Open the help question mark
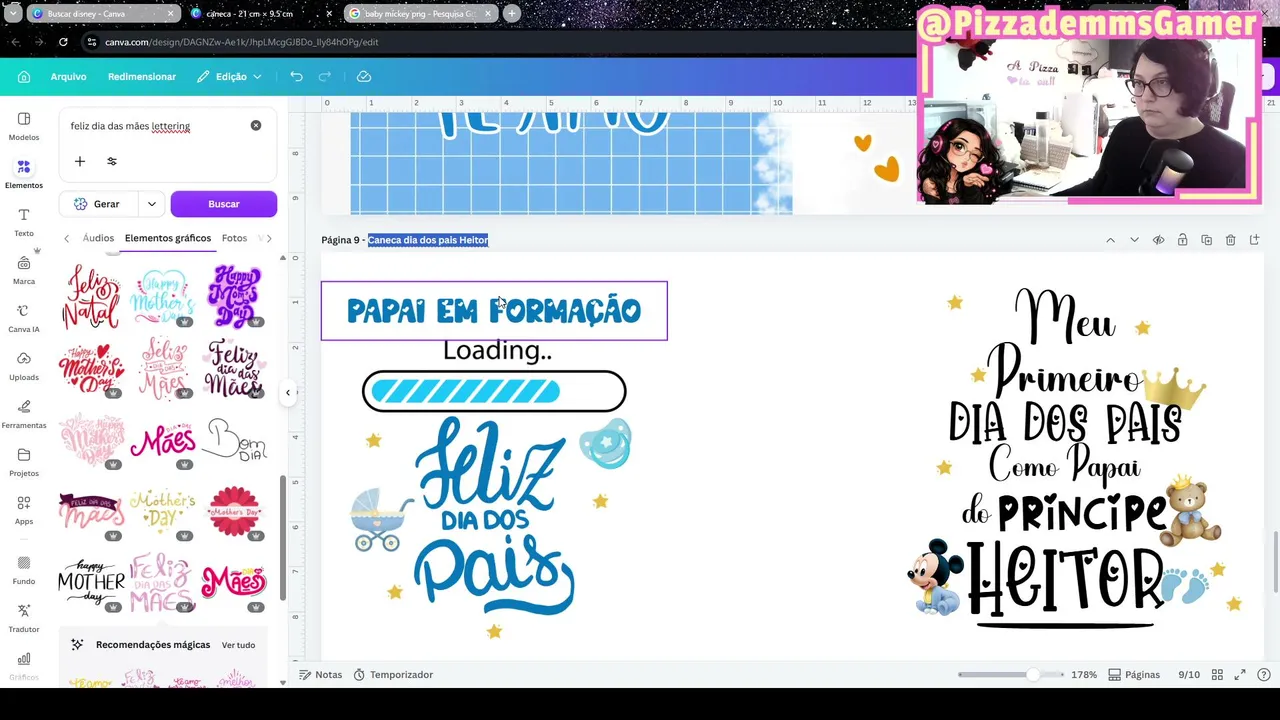Viewport: 1280px width, 720px height. click(x=1265, y=675)
